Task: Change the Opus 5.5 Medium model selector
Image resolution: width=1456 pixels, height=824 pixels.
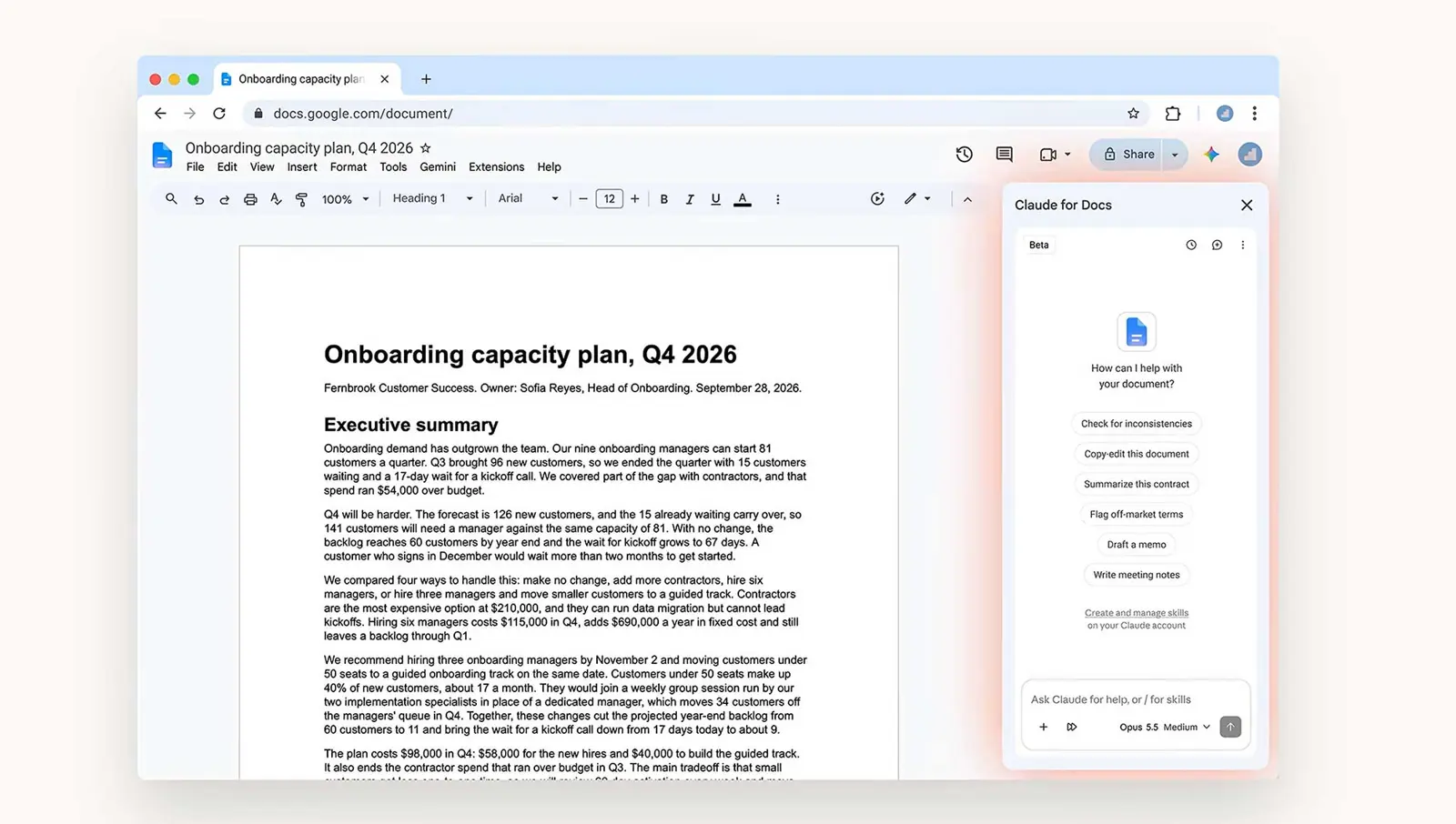Action: click(1165, 727)
